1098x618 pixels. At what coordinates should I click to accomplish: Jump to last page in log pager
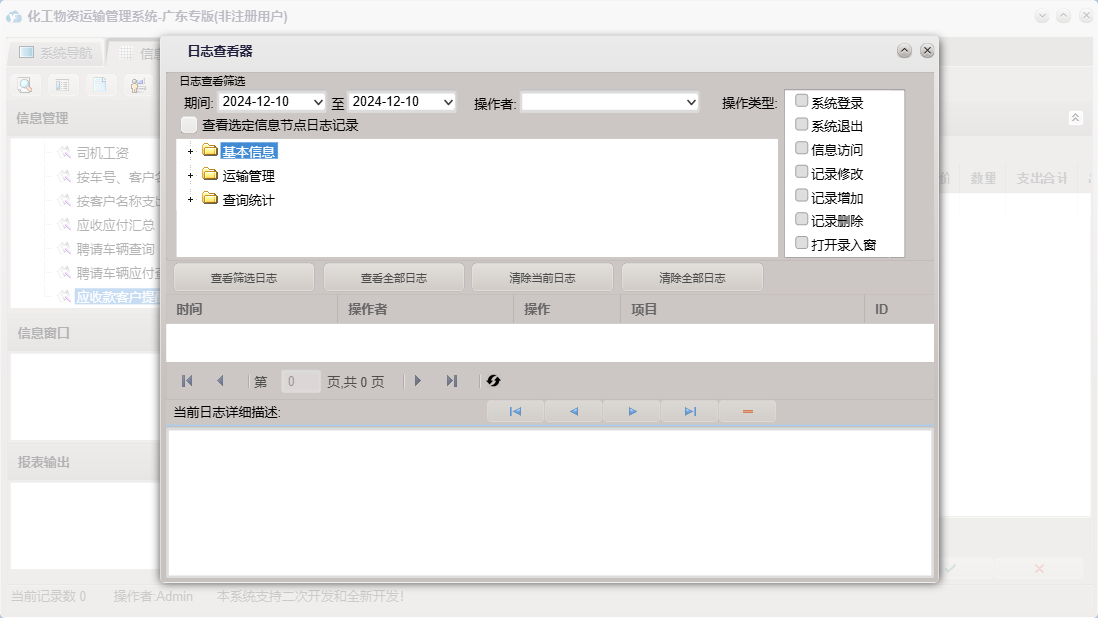(x=452, y=381)
